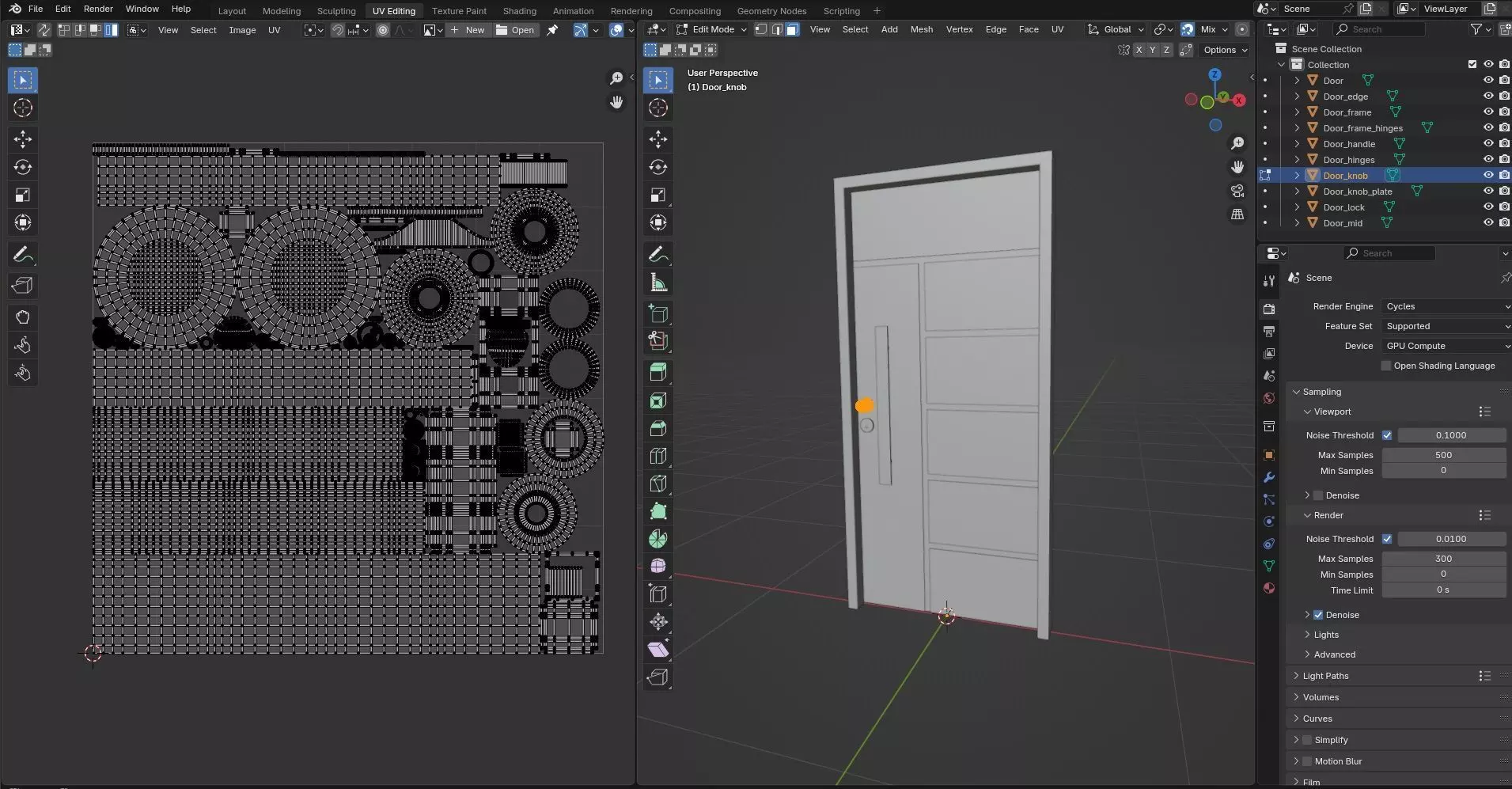Select the Loop Cut tool
Screen dimensions: 1512x789
tap(657, 456)
